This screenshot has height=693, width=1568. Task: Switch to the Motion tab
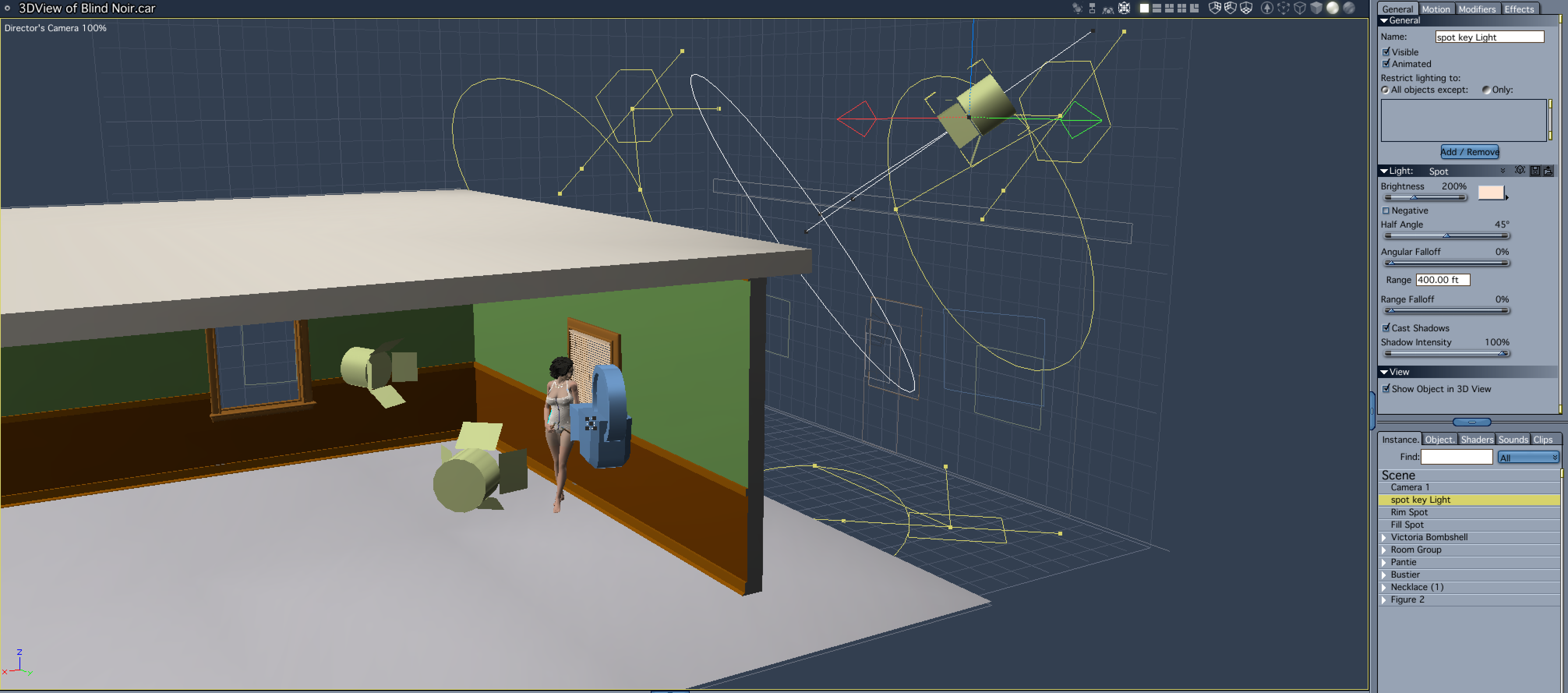pyautogui.click(x=1436, y=9)
